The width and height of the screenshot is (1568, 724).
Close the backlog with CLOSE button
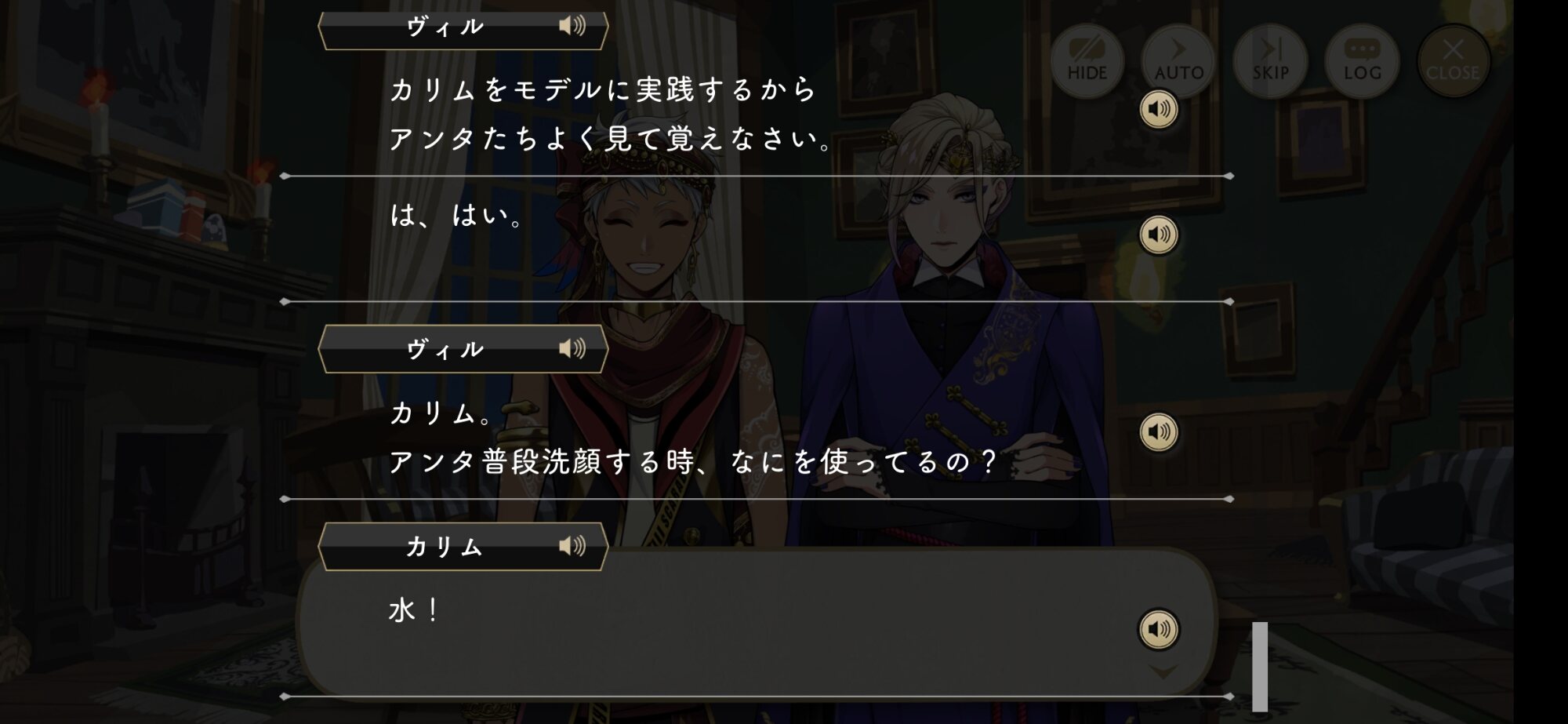pos(1453,60)
